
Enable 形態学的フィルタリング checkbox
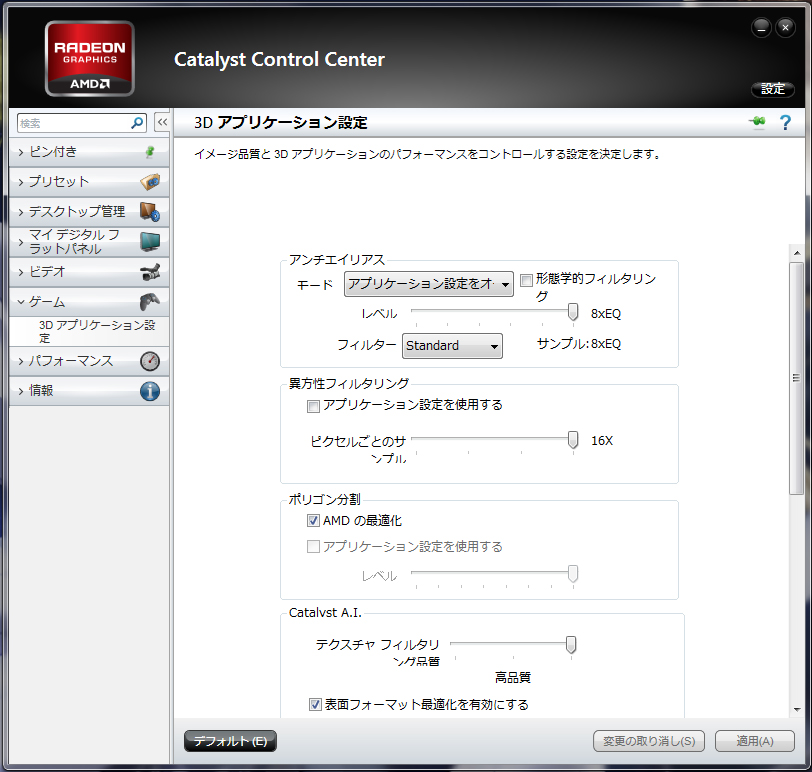tap(526, 280)
